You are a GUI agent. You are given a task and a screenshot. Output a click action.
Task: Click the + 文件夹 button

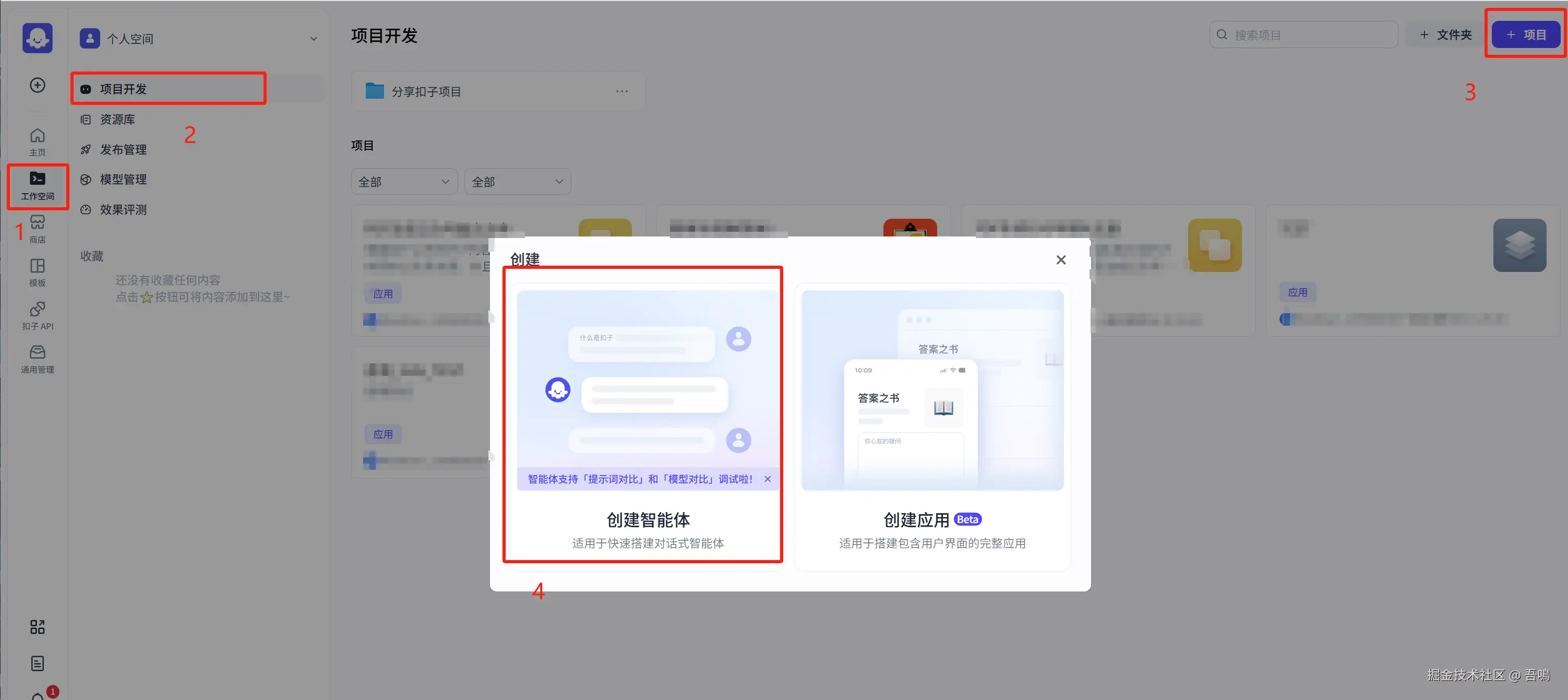[x=1446, y=34]
